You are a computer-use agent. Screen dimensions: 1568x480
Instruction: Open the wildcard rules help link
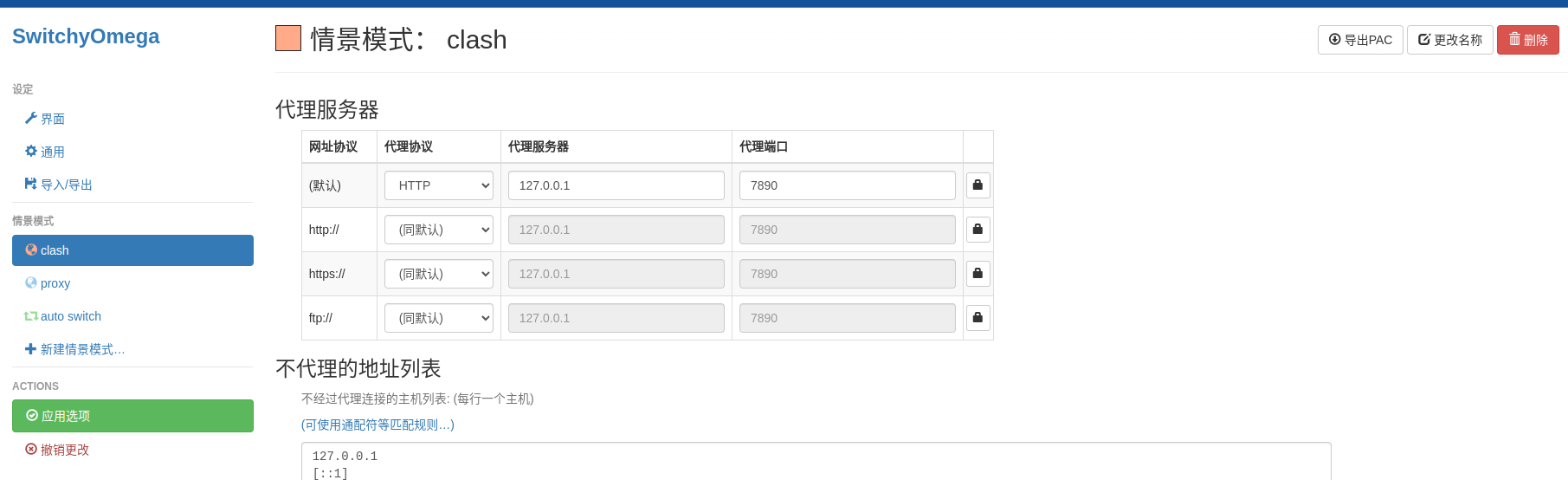pos(377,425)
